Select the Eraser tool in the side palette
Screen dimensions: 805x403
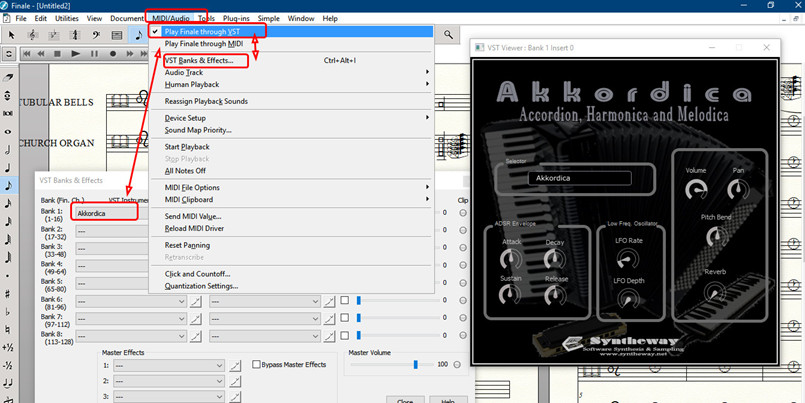[8, 77]
